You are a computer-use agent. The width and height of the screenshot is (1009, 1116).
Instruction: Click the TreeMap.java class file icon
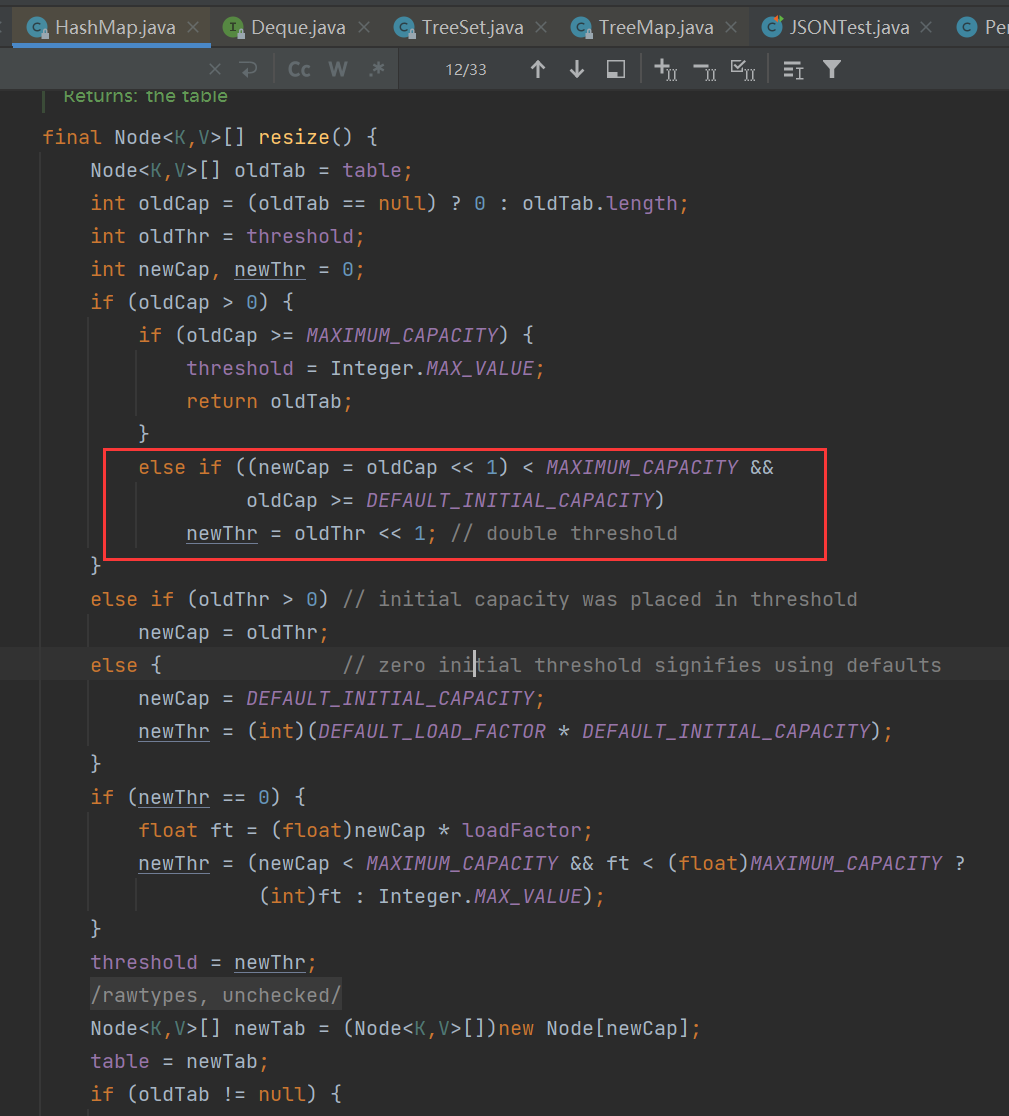pos(581,28)
